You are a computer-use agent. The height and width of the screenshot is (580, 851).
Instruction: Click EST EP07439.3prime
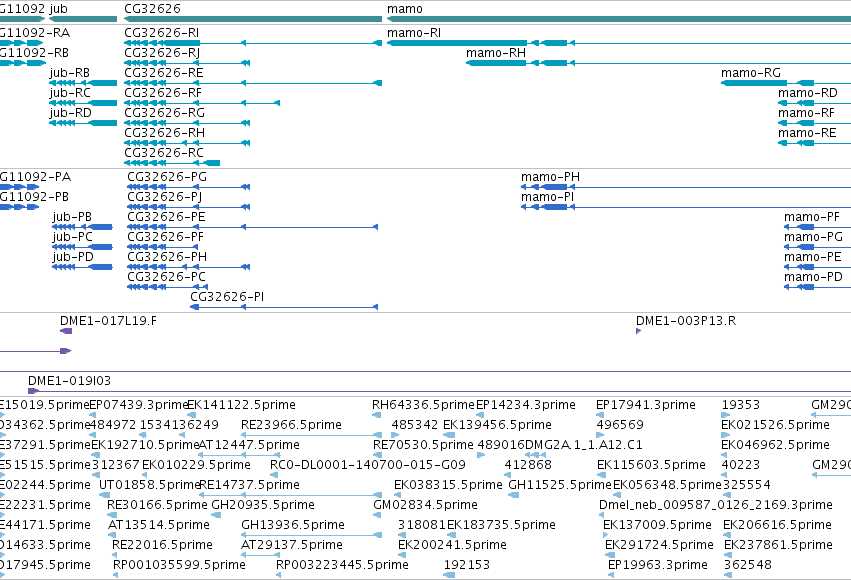tap(138, 405)
